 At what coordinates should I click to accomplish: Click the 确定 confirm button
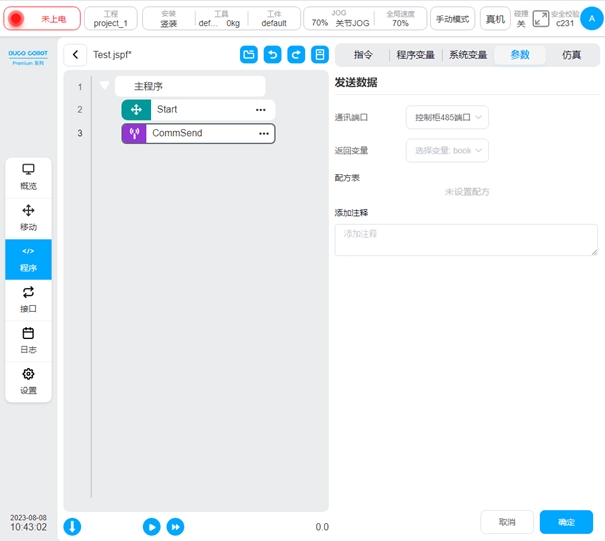(x=566, y=522)
